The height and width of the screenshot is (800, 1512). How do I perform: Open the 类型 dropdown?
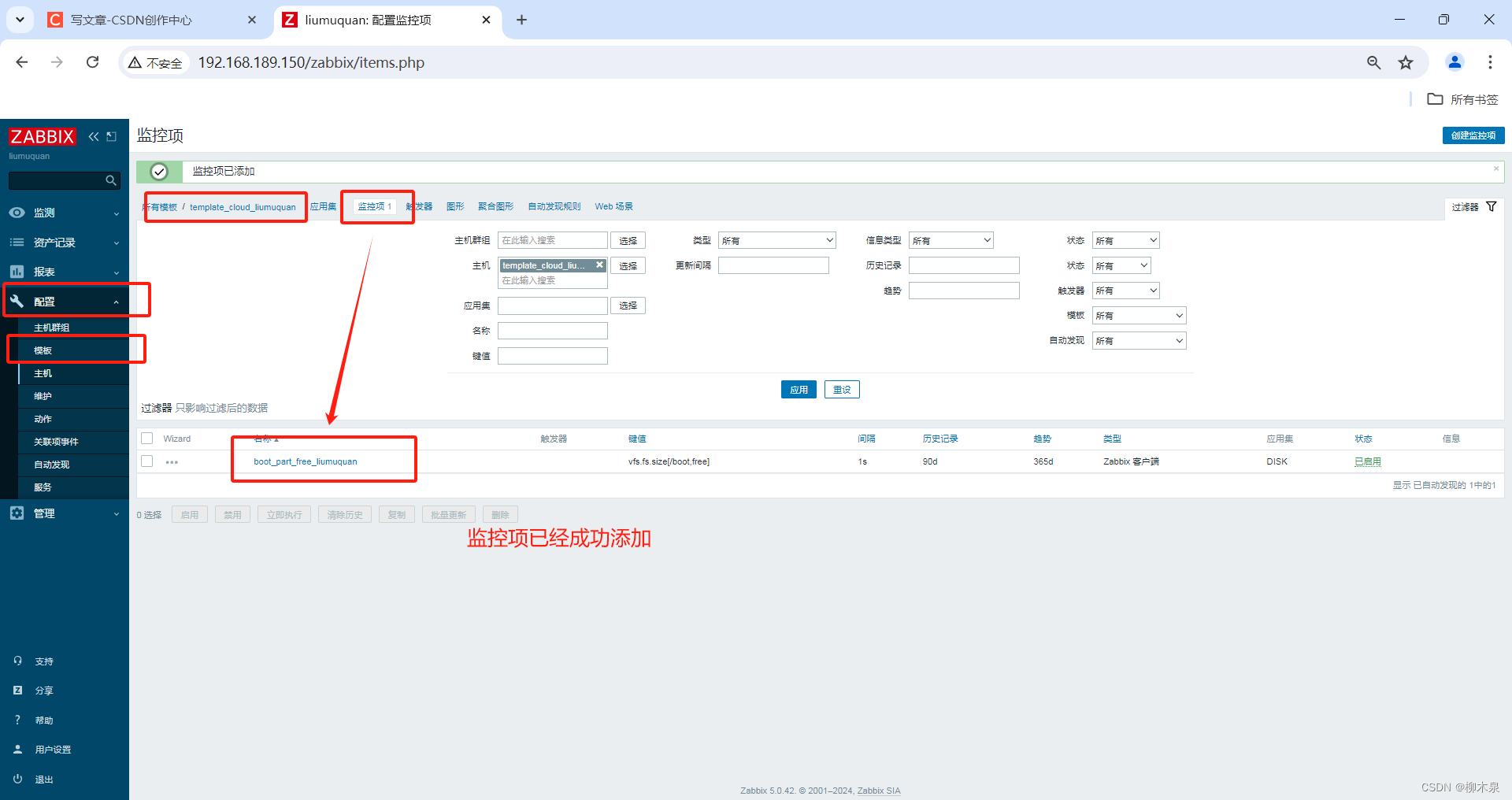(x=776, y=240)
